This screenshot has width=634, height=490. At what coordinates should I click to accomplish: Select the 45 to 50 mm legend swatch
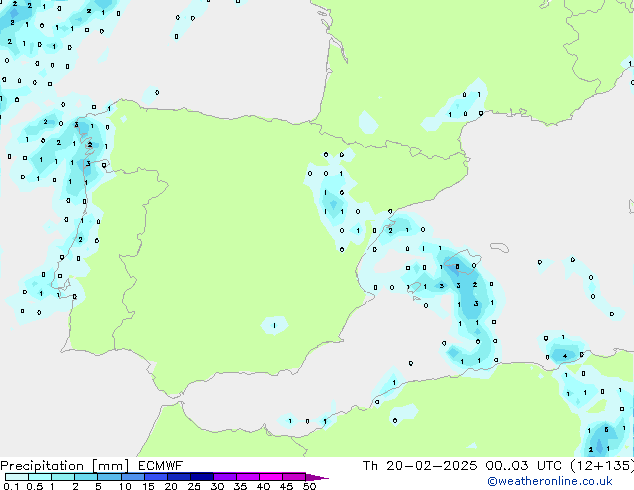pos(294,477)
